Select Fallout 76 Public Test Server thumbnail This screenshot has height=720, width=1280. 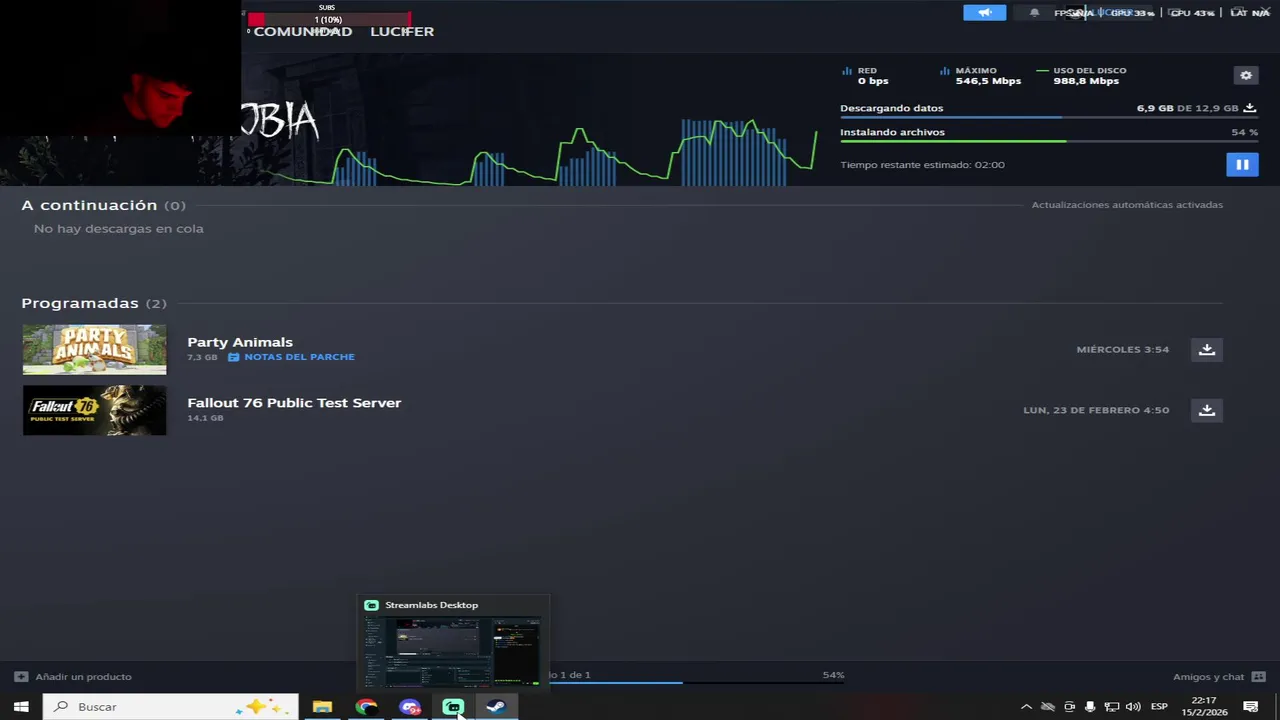(95, 410)
